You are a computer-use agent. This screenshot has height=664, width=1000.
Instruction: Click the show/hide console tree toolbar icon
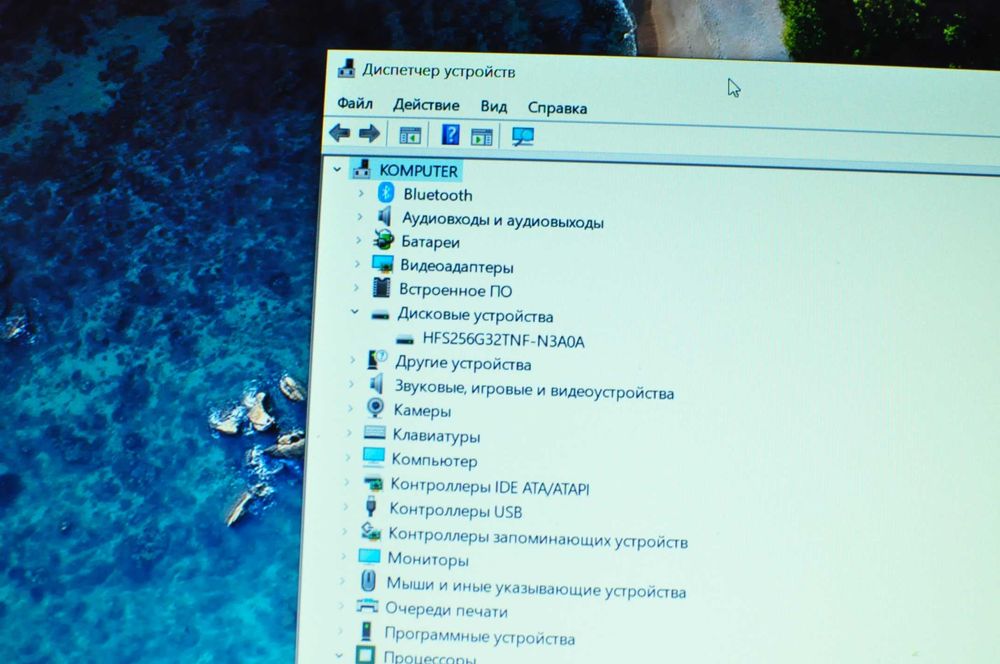[x=410, y=135]
